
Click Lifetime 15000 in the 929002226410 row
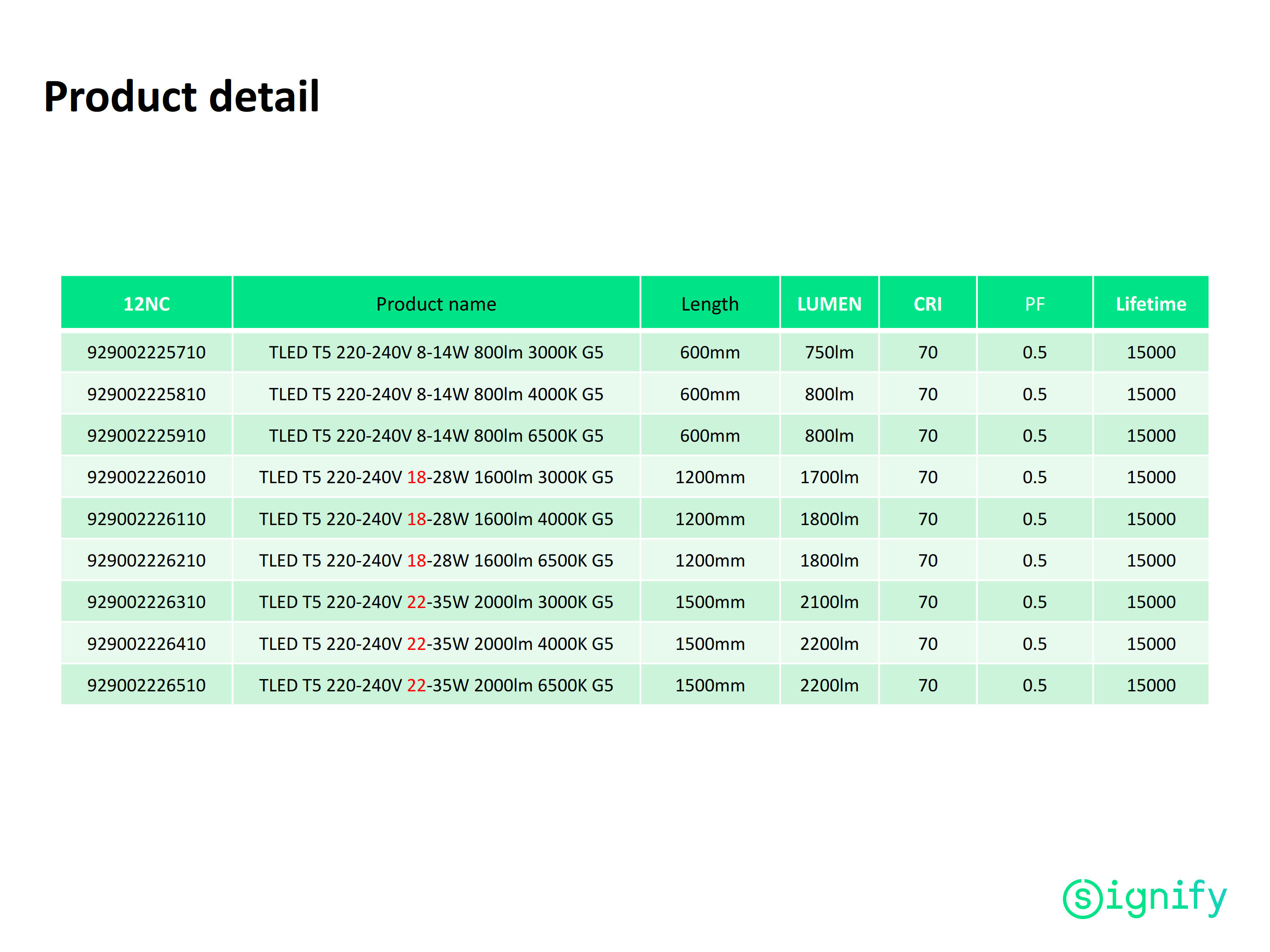tap(1151, 643)
